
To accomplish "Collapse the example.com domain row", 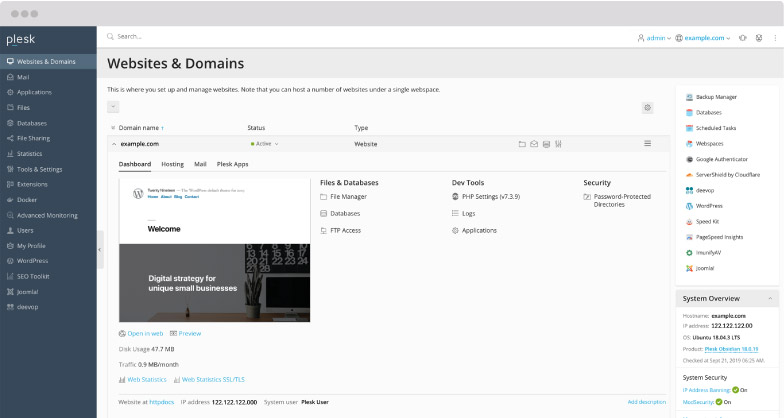I will [113, 144].
